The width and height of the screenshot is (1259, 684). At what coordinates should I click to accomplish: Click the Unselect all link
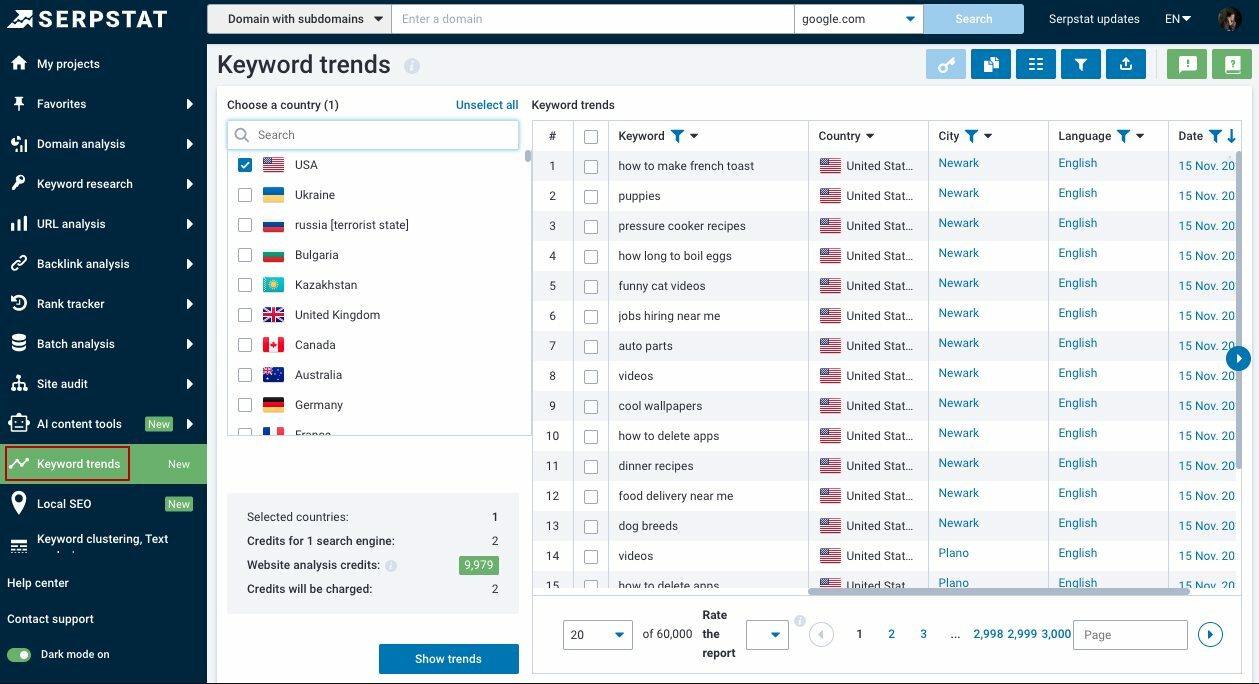tap(487, 105)
